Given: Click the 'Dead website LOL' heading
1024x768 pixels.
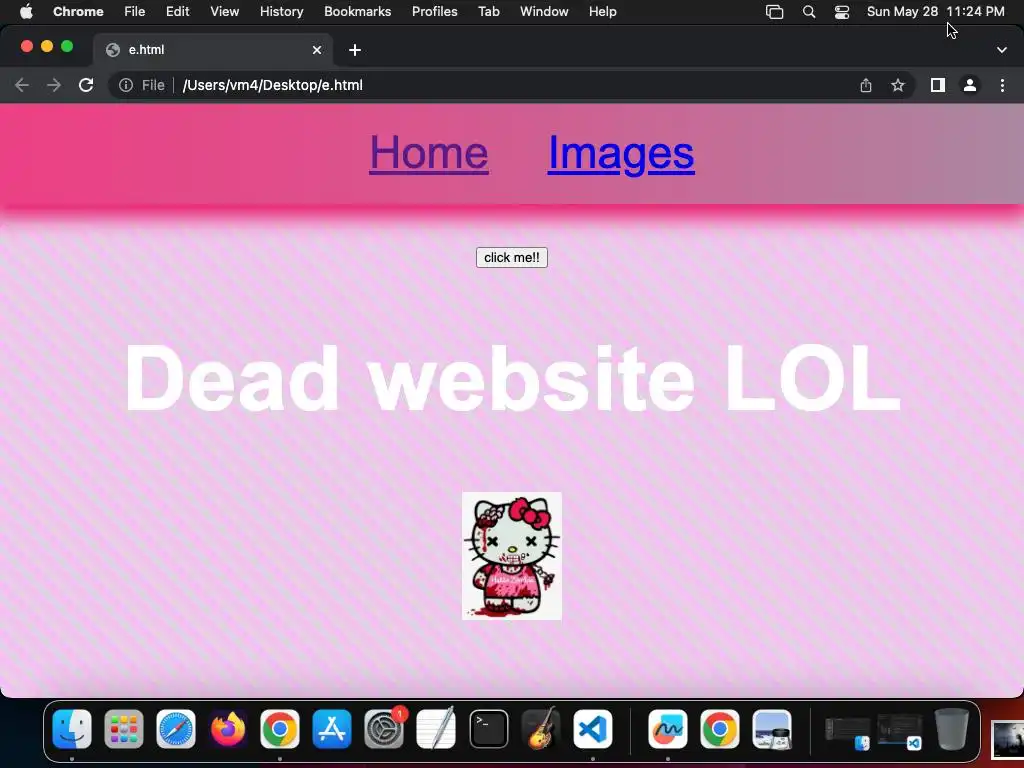Looking at the screenshot, I should pos(512,377).
